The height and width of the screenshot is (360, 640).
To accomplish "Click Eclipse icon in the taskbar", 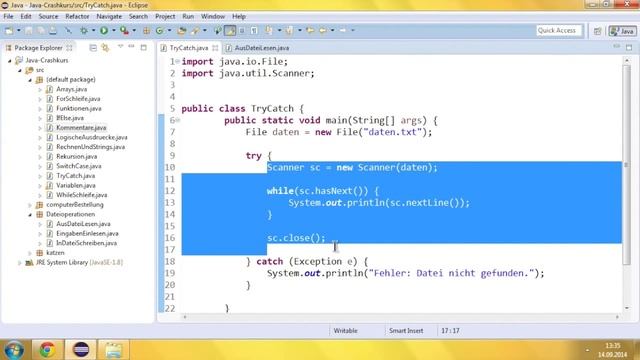I will click(x=81, y=350).
